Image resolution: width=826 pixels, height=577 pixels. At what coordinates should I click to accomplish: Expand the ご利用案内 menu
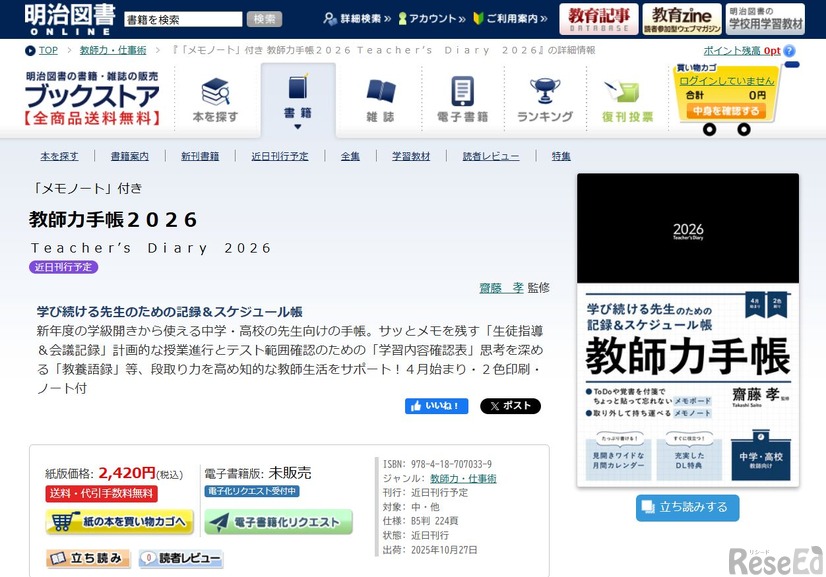point(510,19)
